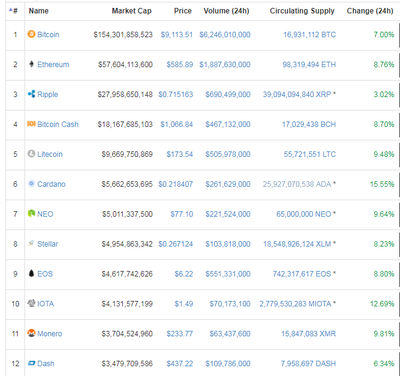The width and height of the screenshot is (400, 376).
Task: Sort table by Volume (24h) header
Action: point(227,11)
